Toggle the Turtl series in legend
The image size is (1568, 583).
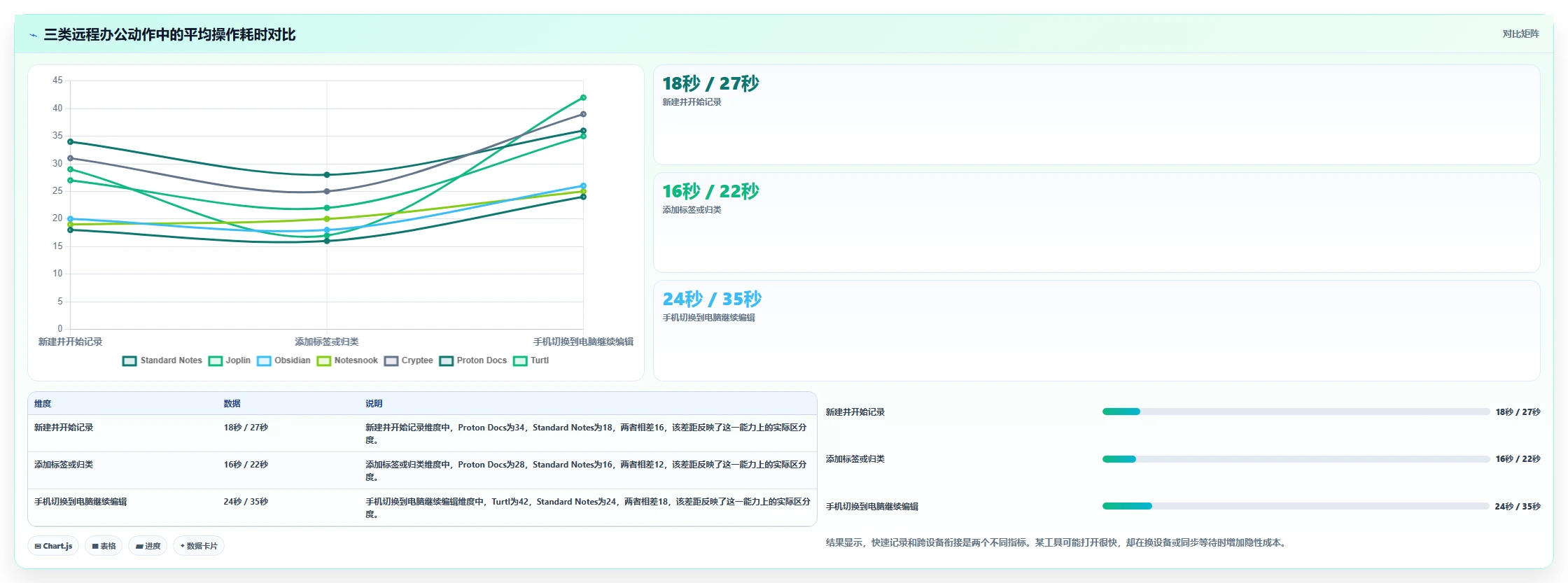pyautogui.click(x=531, y=360)
